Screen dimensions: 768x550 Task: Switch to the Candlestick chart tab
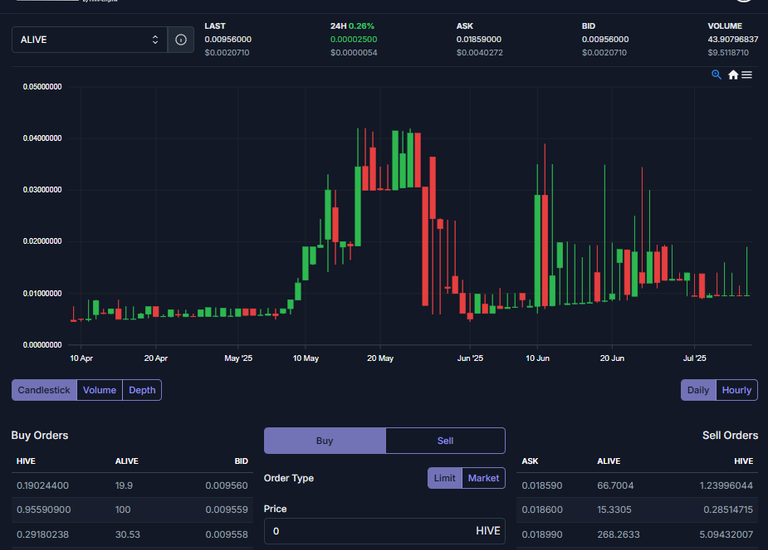tap(44, 390)
